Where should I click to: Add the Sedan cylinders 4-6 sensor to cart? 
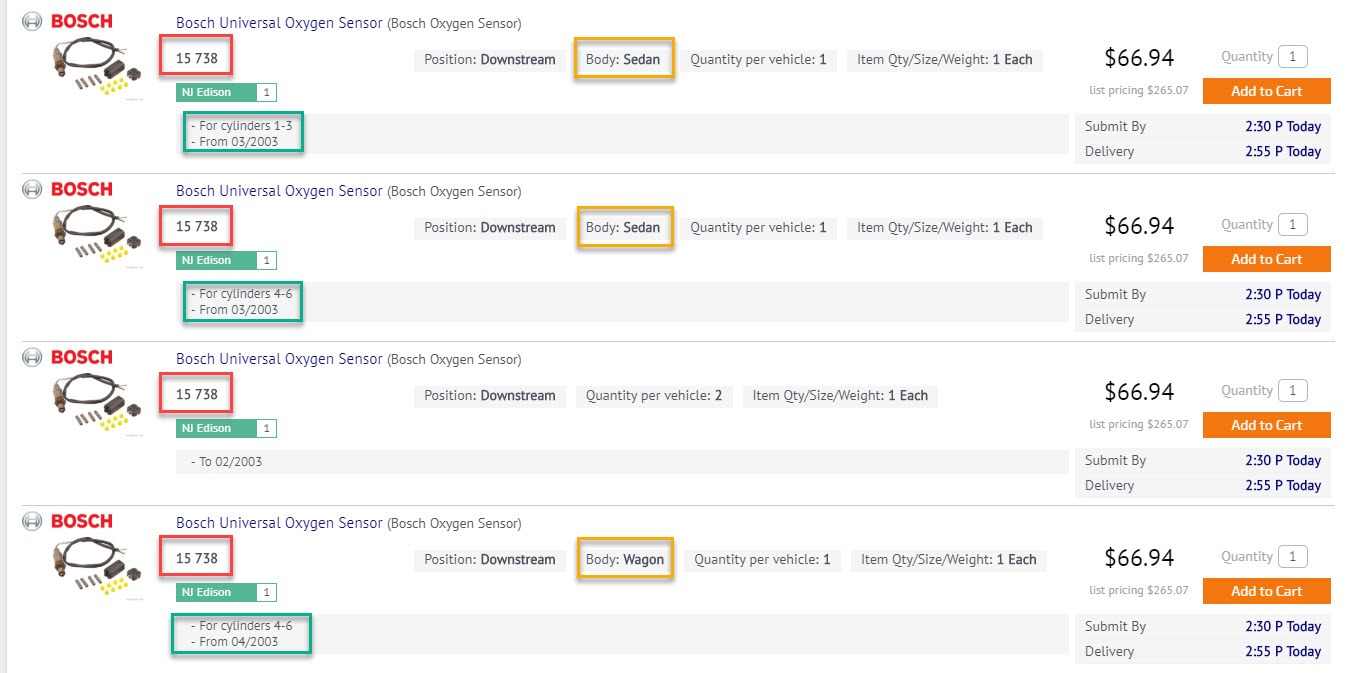[1266, 259]
